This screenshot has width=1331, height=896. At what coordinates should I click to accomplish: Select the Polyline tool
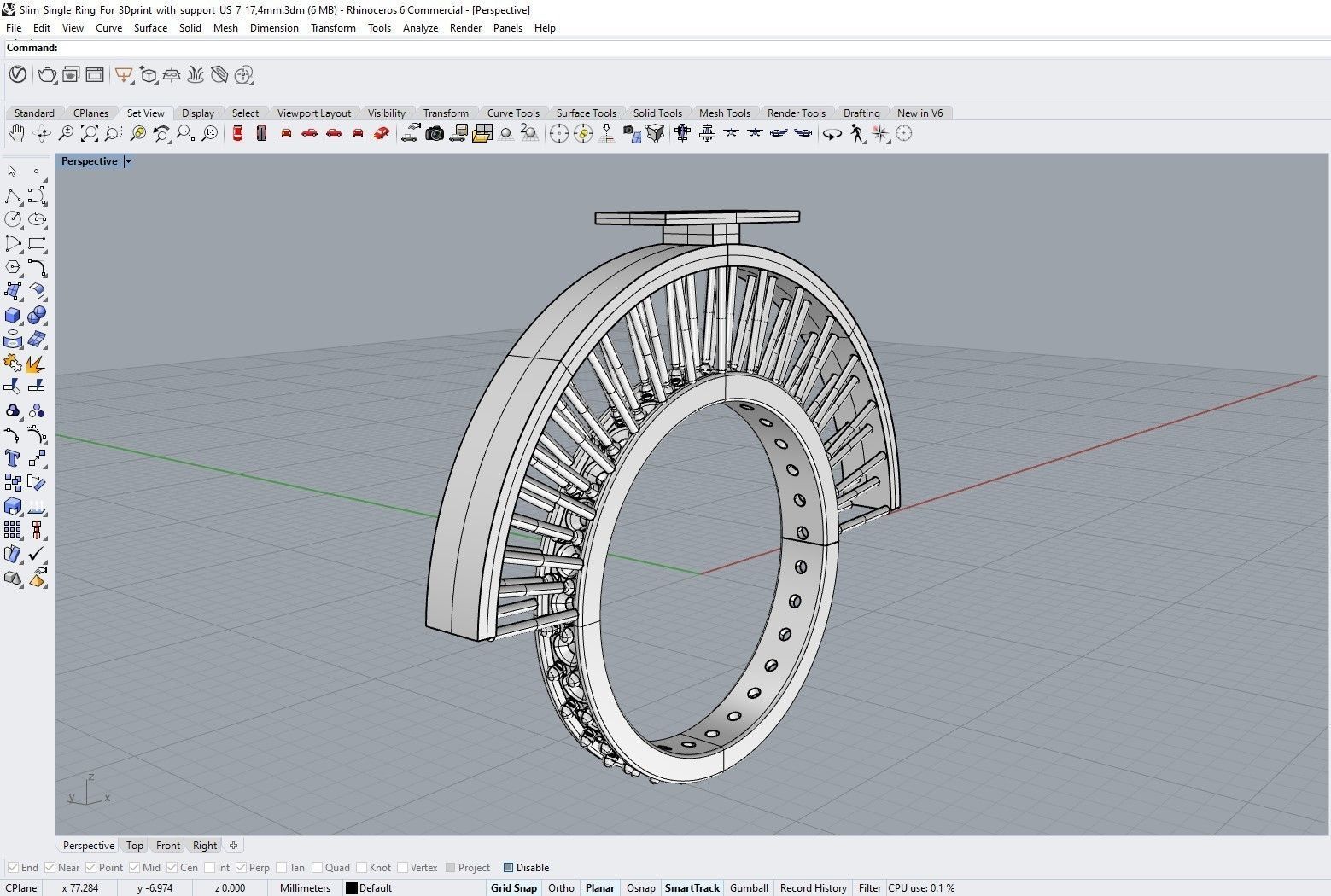[13, 195]
